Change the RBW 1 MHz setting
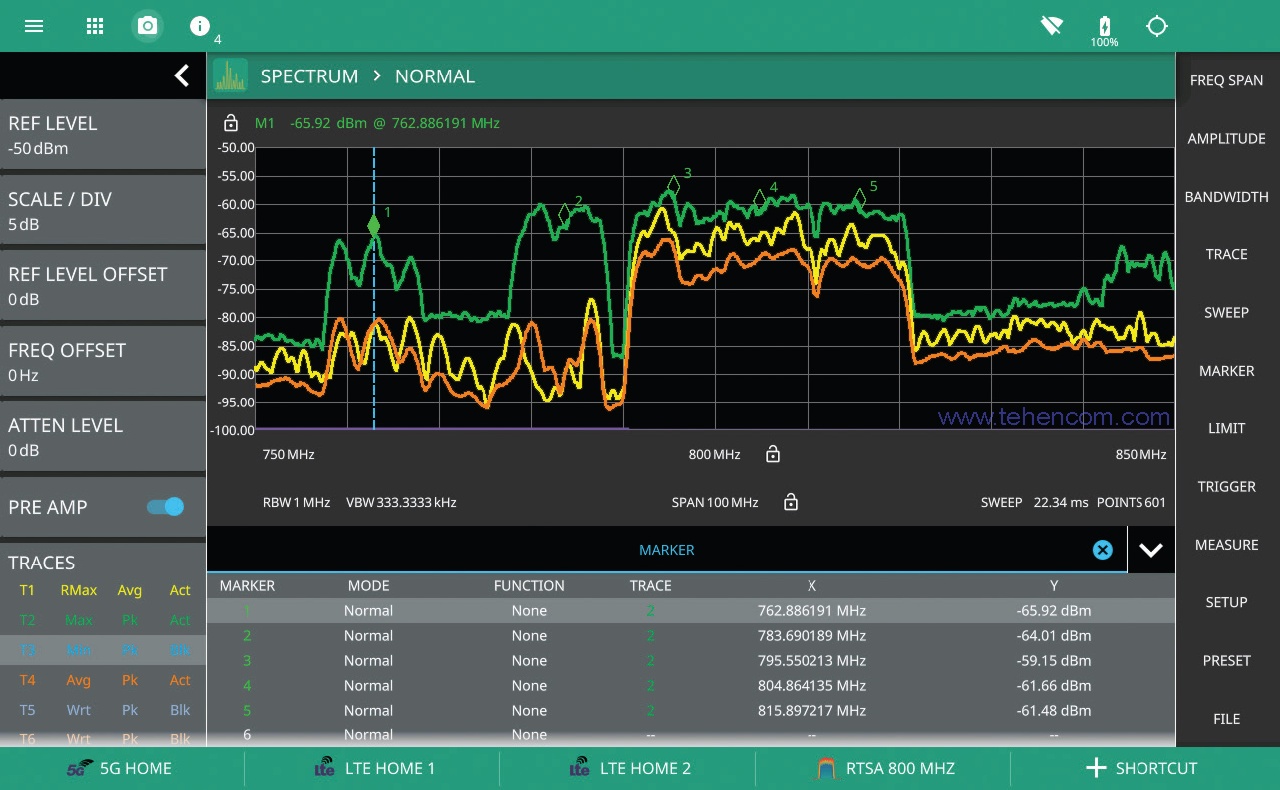1280x790 pixels. pyautogui.click(x=296, y=502)
